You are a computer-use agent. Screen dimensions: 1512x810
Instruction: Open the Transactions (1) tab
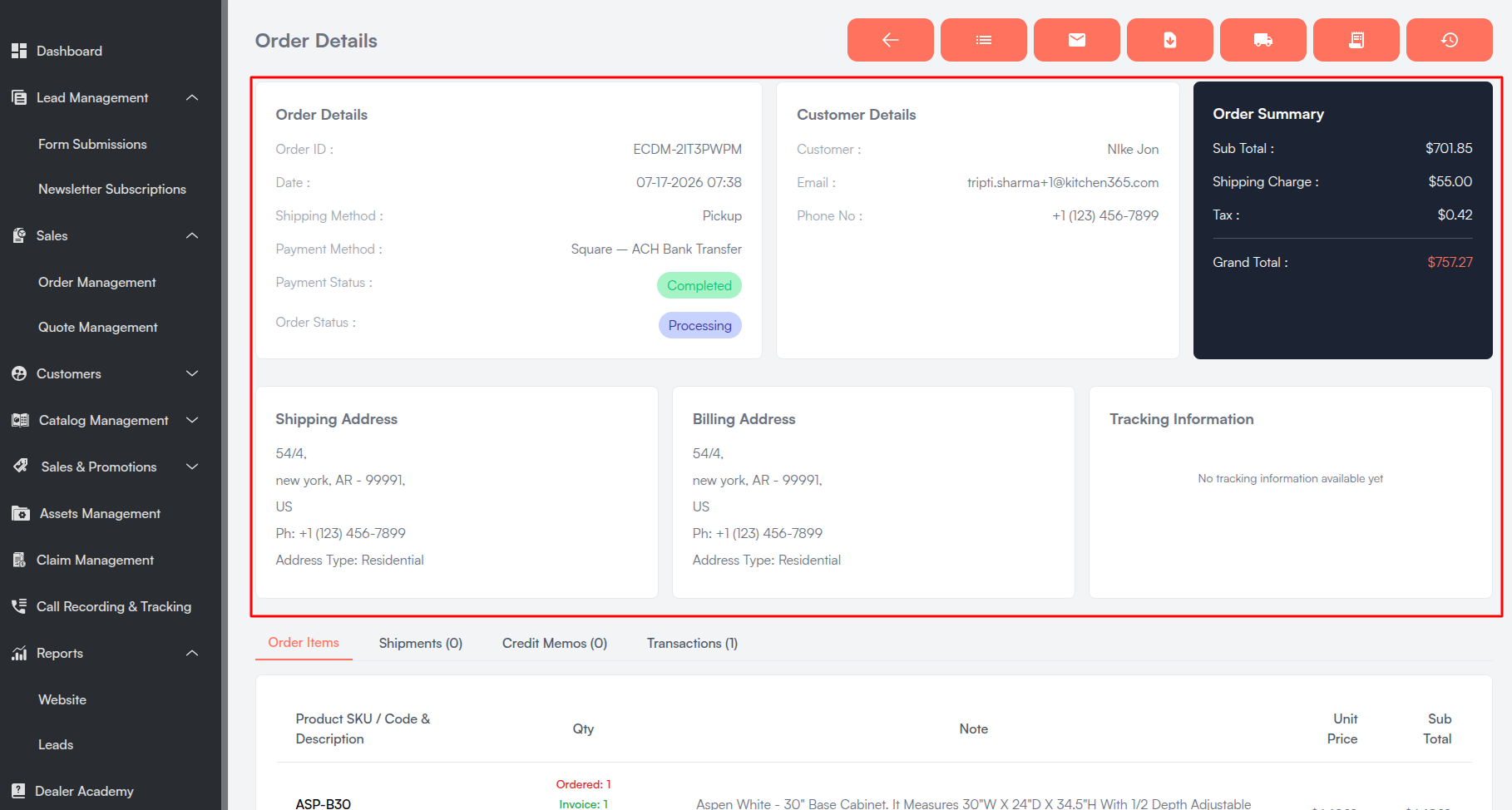692,643
